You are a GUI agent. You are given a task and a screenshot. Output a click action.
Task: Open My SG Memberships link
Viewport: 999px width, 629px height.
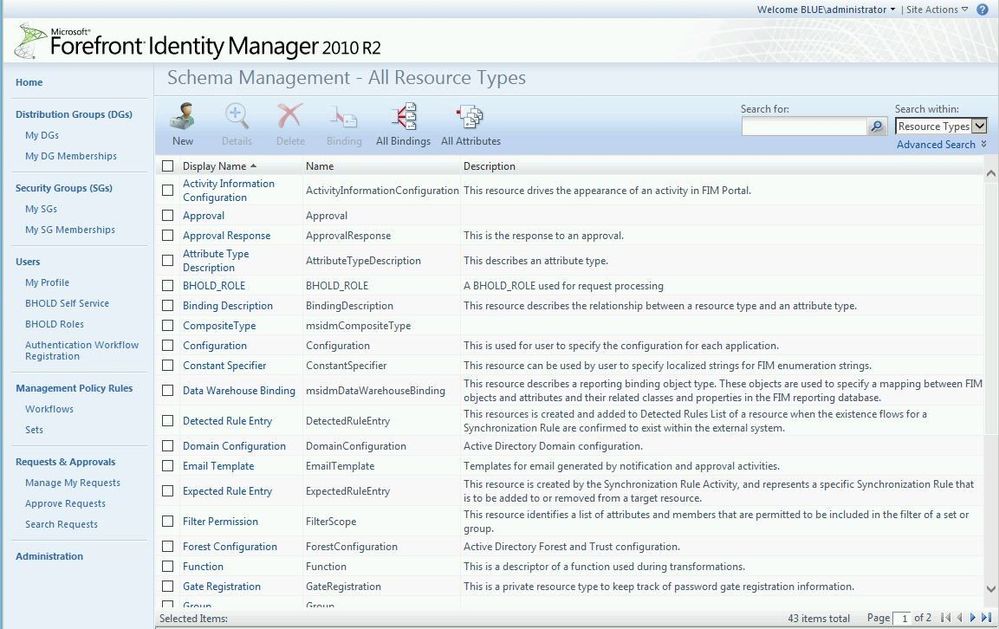coord(70,229)
